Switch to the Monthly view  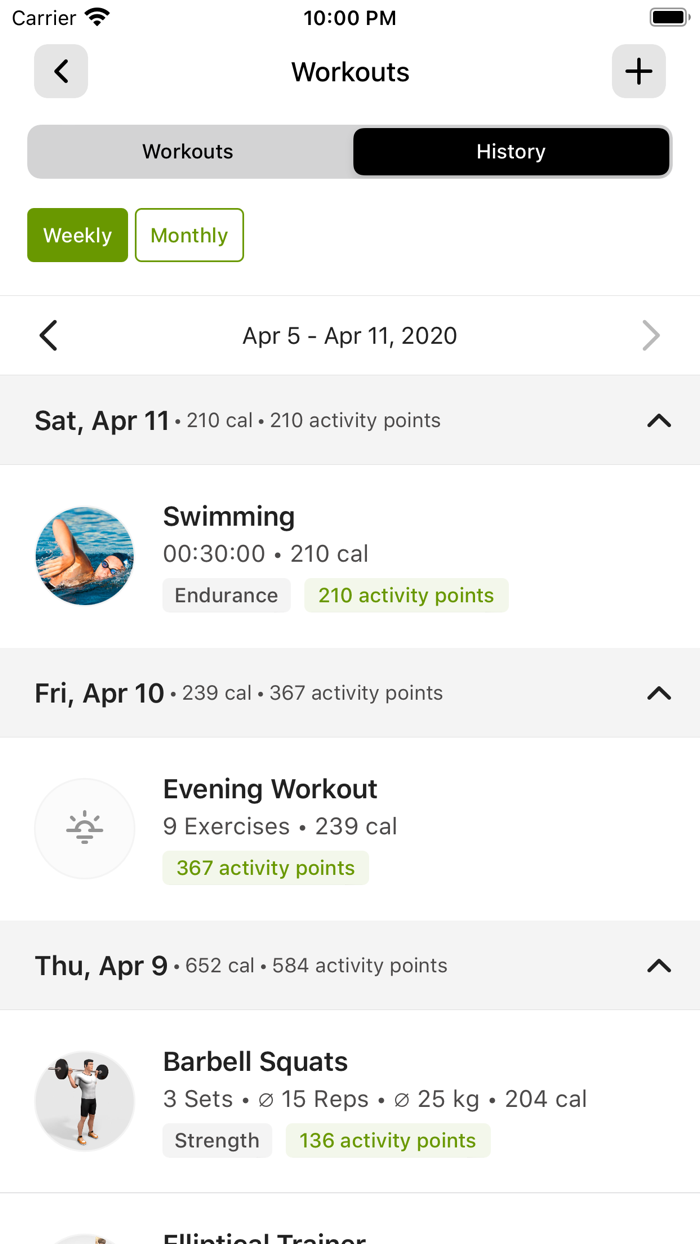[x=189, y=235]
